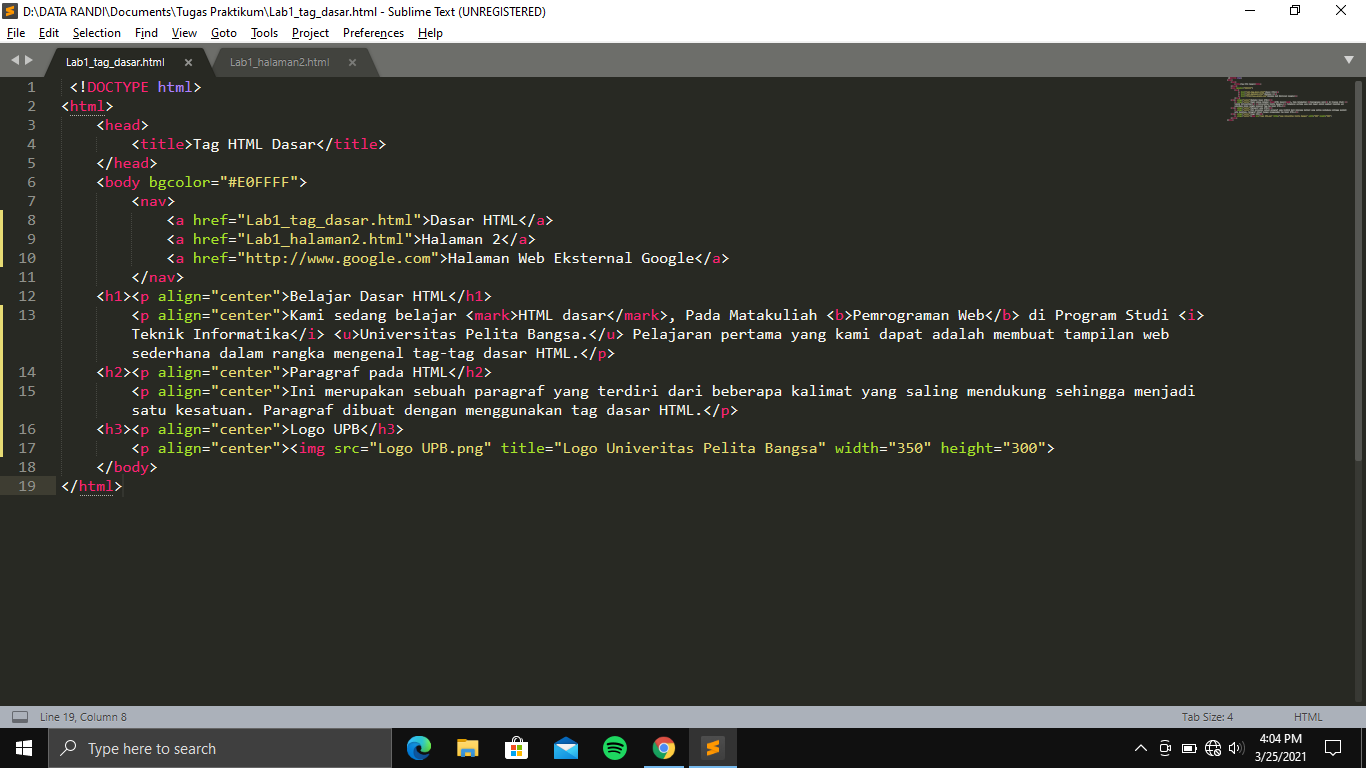Screen dimensions: 1366x768
Task: Open Sublime Text from the taskbar
Action: click(713, 747)
